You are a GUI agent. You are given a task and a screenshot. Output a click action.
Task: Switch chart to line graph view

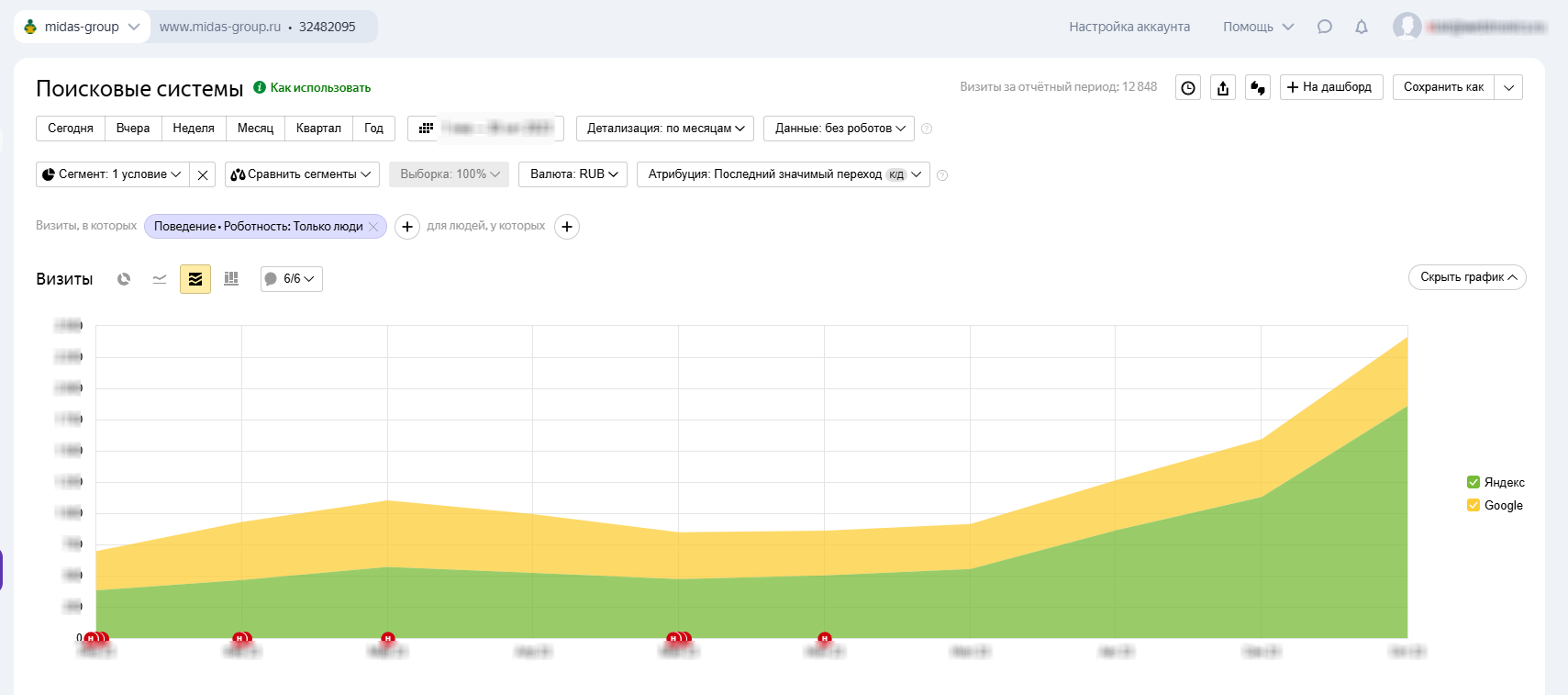click(160, 279)
